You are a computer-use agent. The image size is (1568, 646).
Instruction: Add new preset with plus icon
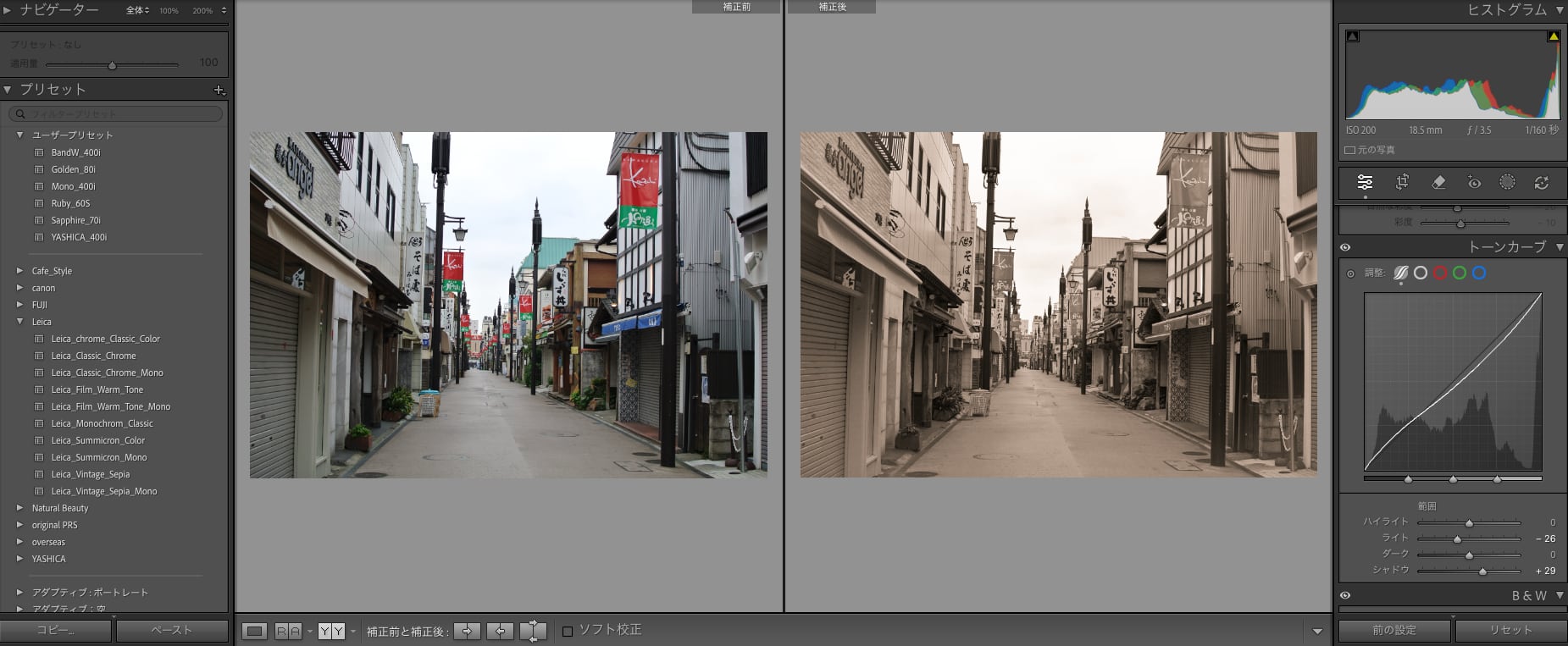[x=219, y=90]
